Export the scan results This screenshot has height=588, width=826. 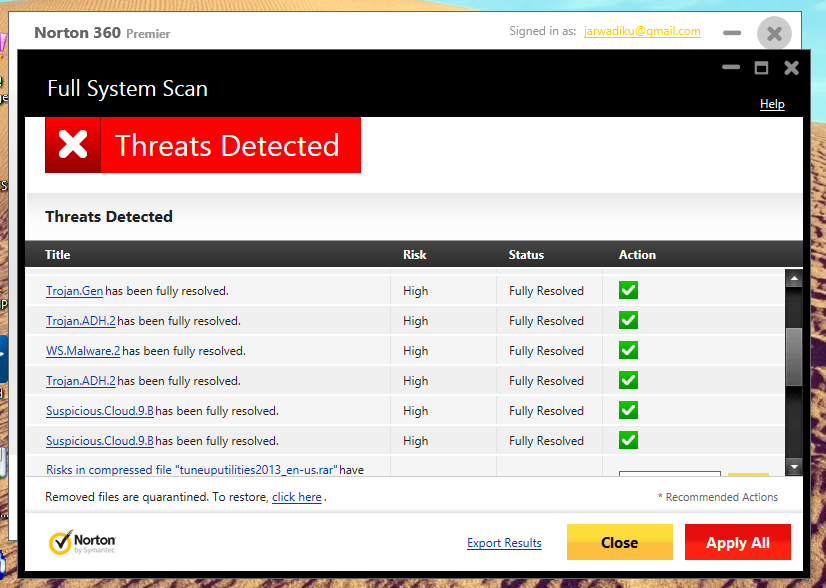pyautogui.click(x=504, y=543)
